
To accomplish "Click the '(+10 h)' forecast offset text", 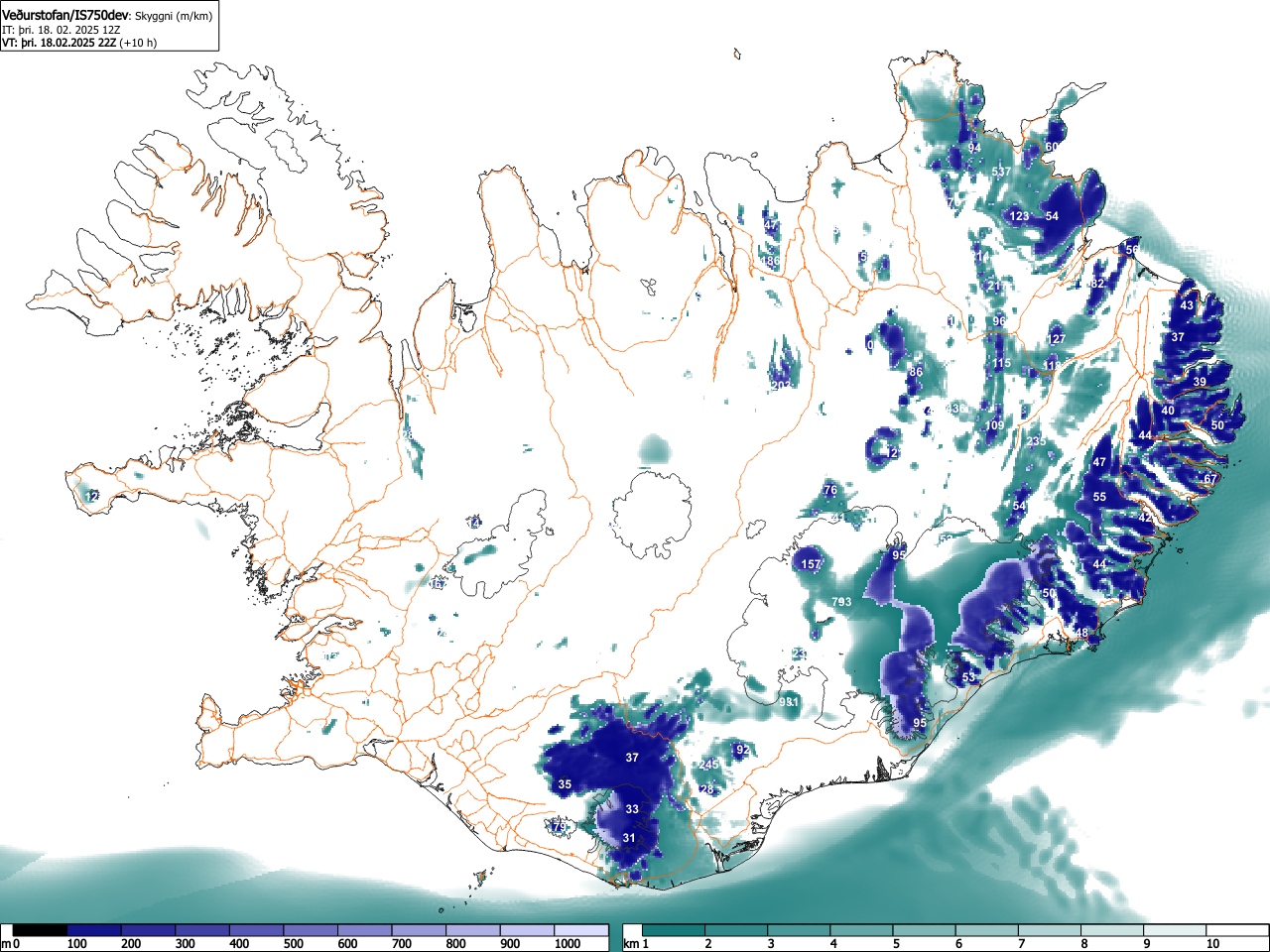I will tap(139, 43).
